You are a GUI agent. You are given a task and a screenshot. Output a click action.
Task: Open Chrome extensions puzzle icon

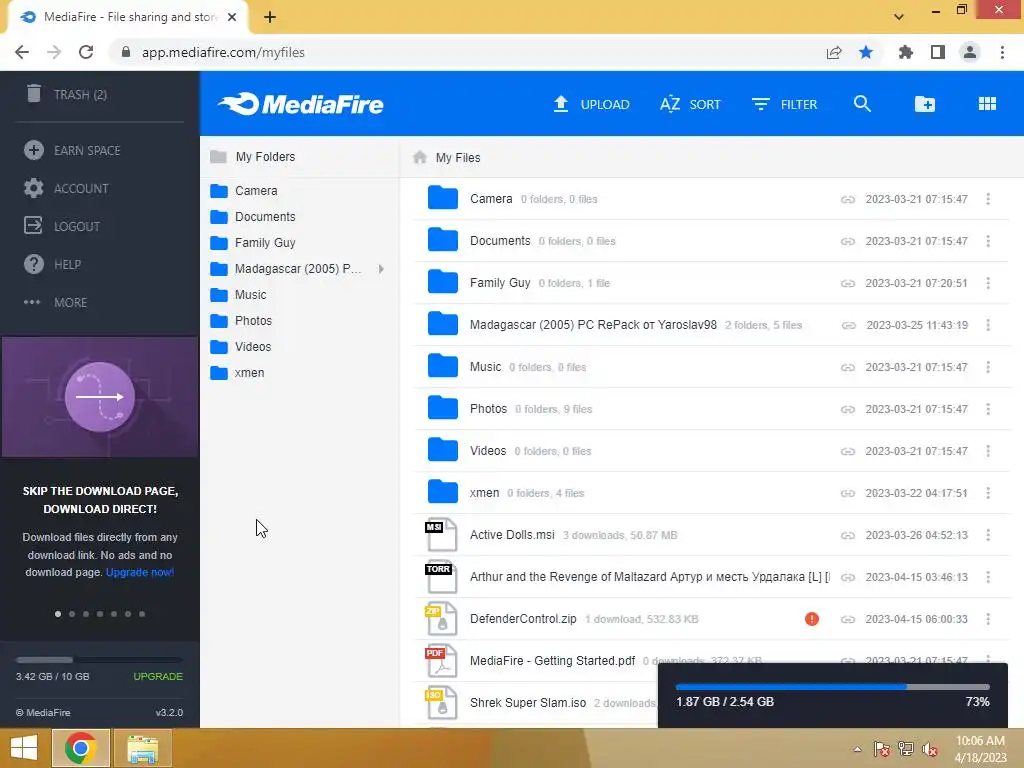pos(905,52)
